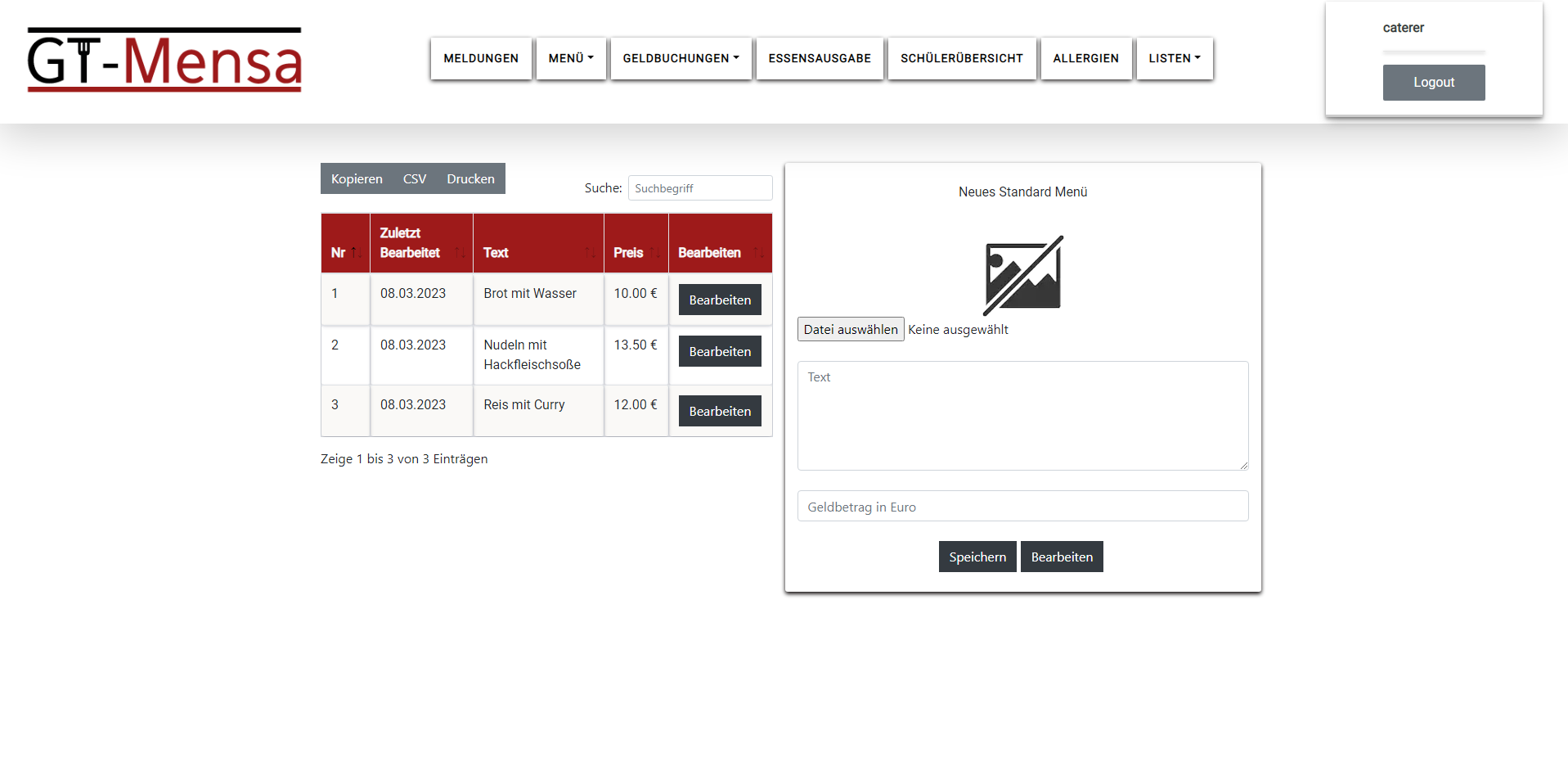Open the Geldbuchungen dropdown menu

(x=680, y=58)
